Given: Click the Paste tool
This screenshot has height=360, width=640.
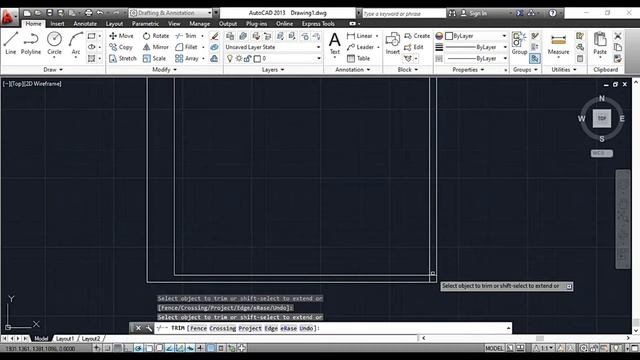Looking at the screenshot, I should pyautogui.click(x=600, y=44).
